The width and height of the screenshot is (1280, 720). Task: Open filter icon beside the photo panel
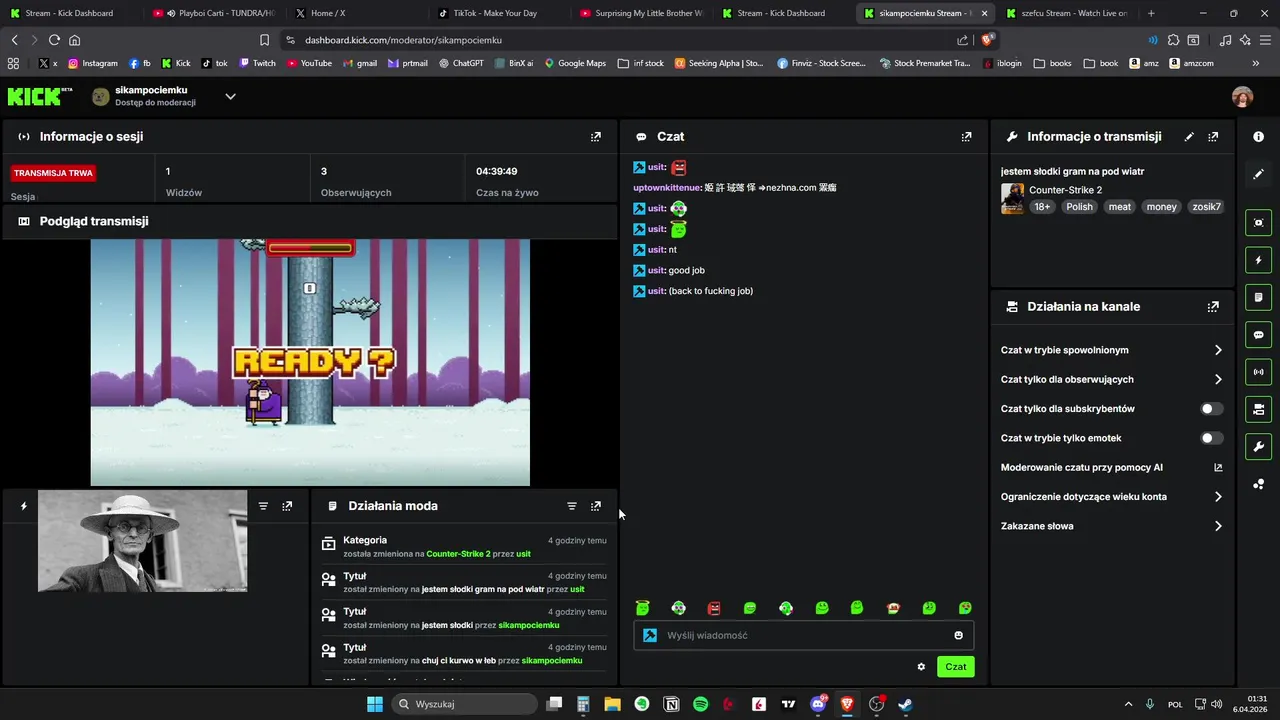pyautogui.click(x=263, y=506)
